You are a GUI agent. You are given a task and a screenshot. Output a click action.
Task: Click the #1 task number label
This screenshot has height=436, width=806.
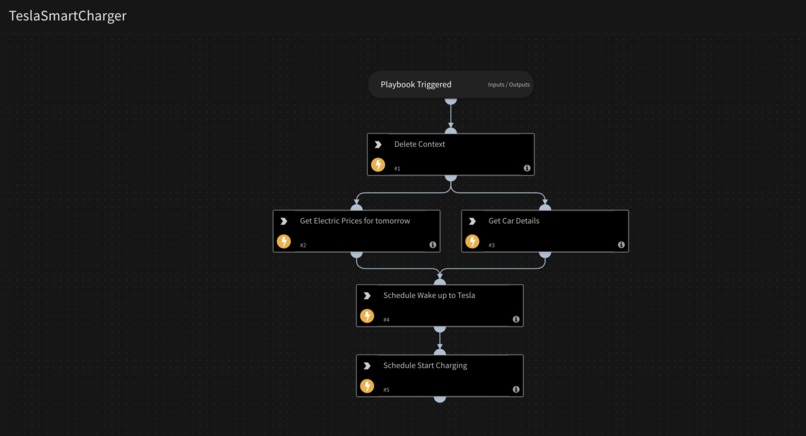pyautogui.click(x=397, y=169)
